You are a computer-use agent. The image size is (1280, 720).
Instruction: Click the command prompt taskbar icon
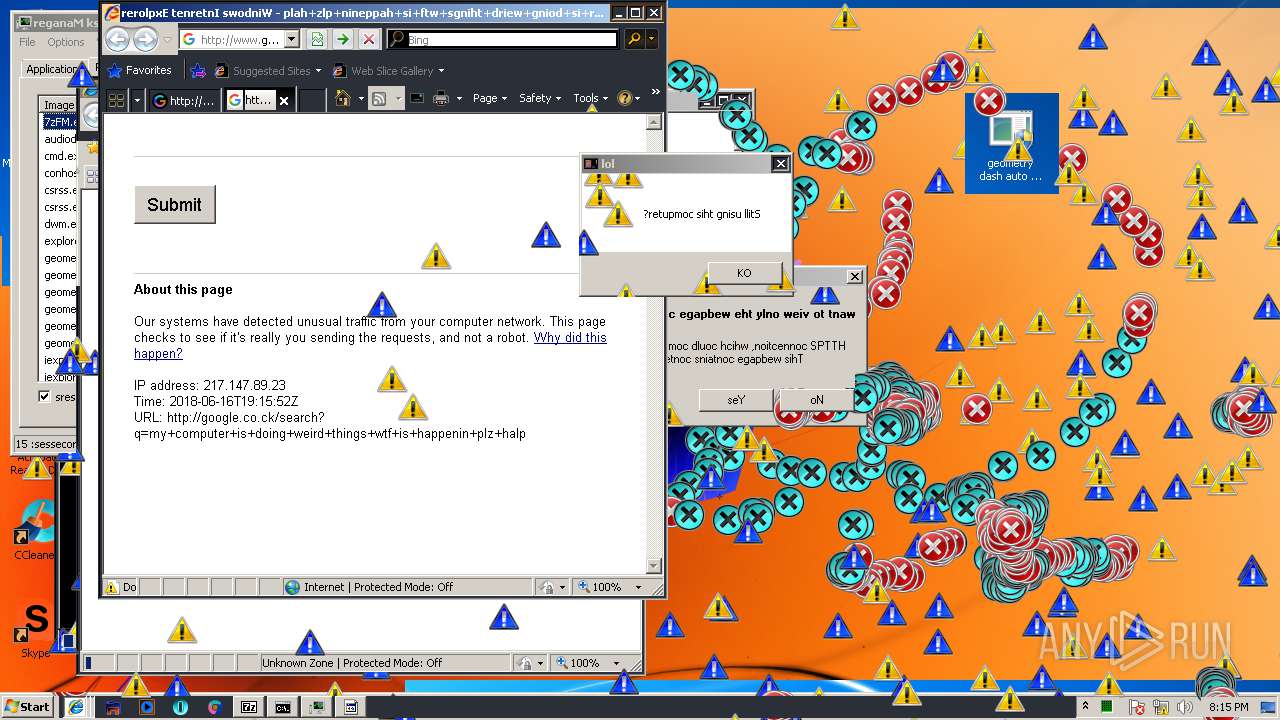pos(283,707)
